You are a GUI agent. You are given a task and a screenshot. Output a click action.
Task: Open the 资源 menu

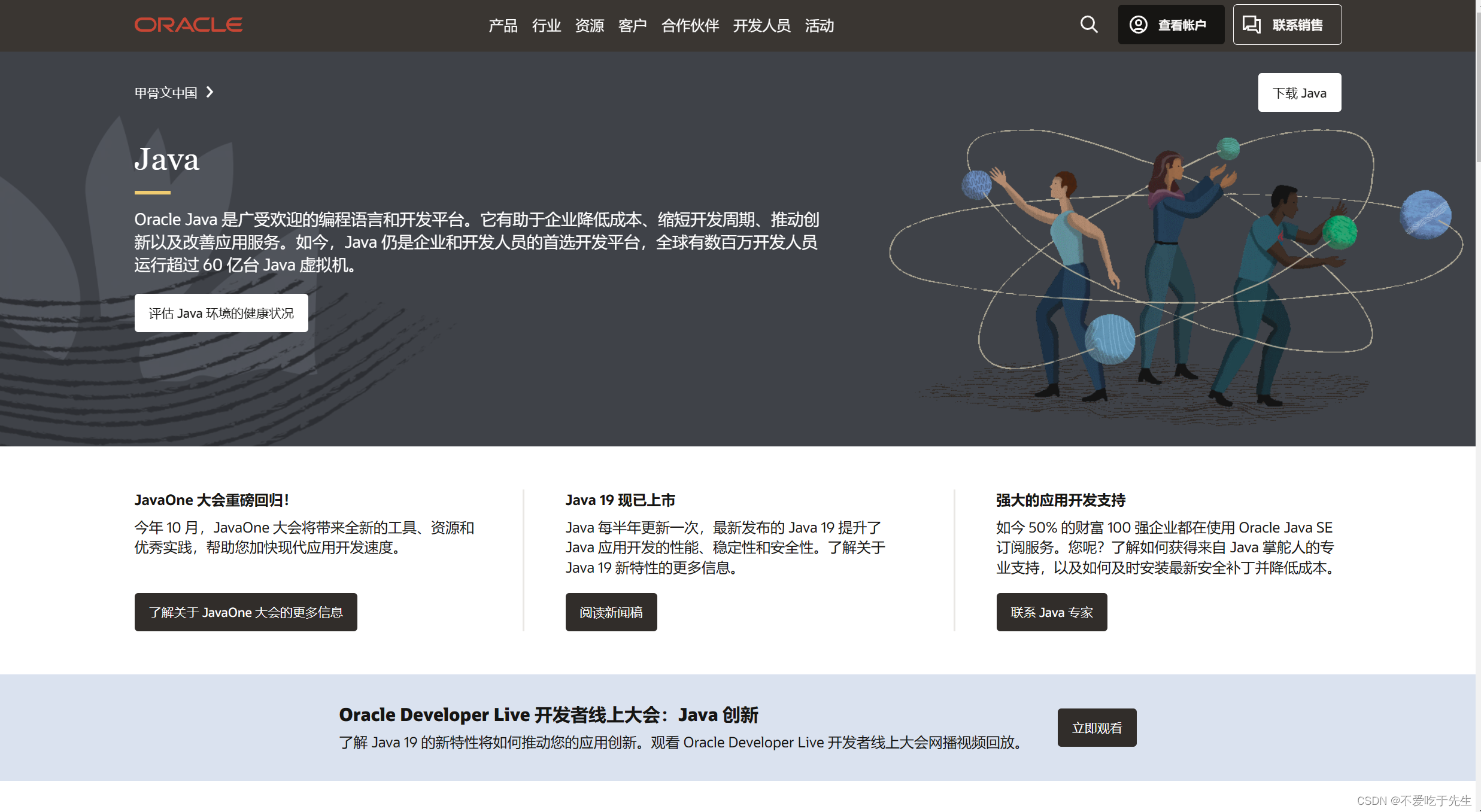click(589, 26)
